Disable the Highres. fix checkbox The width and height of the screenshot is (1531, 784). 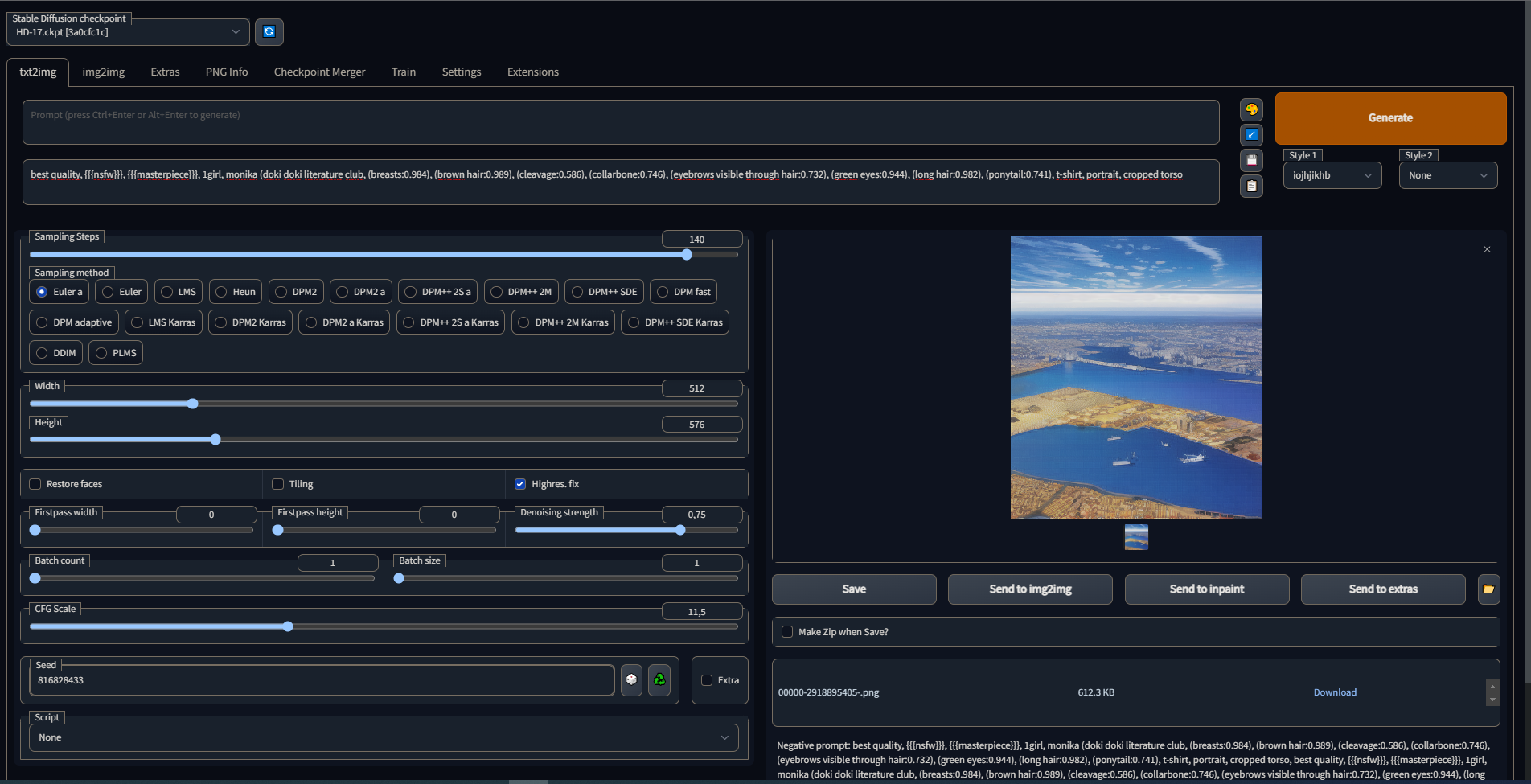pos(520,483)
